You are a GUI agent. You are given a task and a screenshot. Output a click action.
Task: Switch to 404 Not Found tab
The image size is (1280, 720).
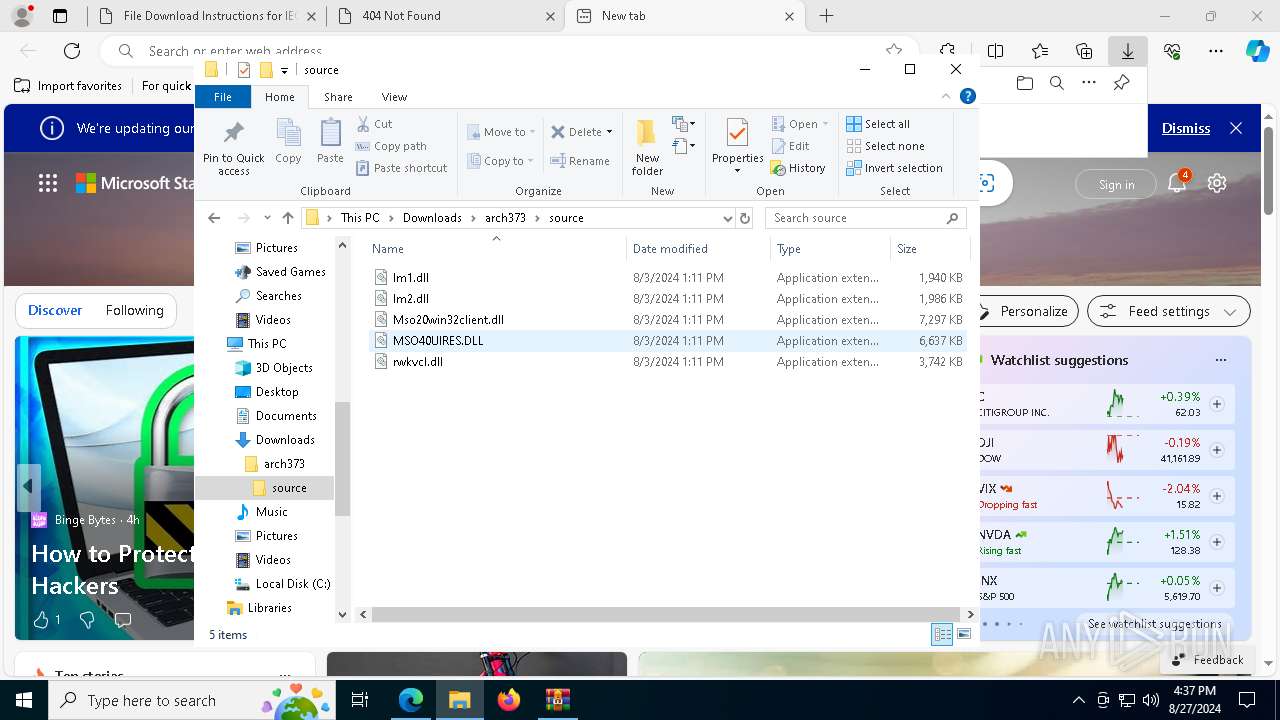445,16
